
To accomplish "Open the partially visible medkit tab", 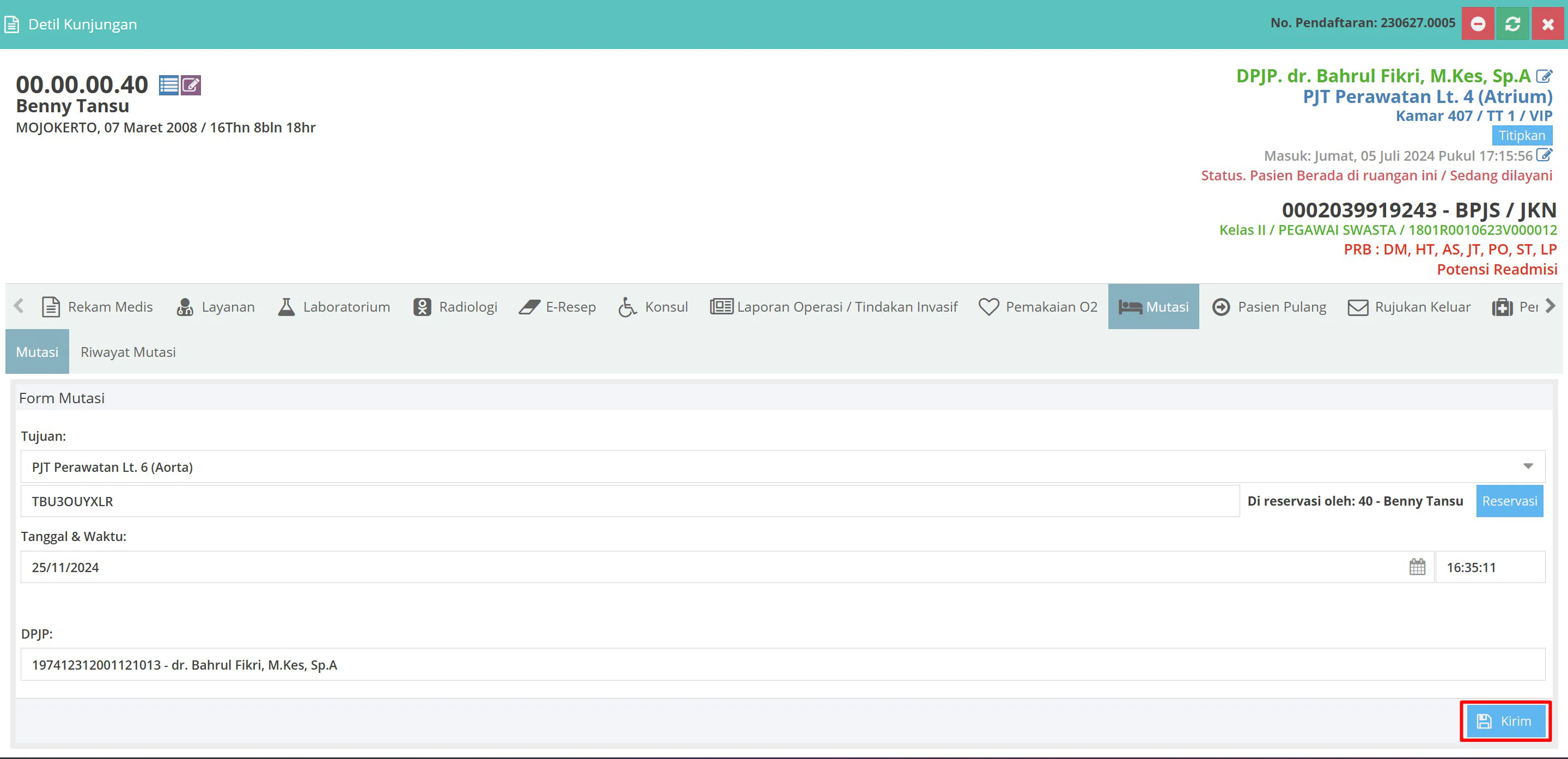I will [1515, 306].
